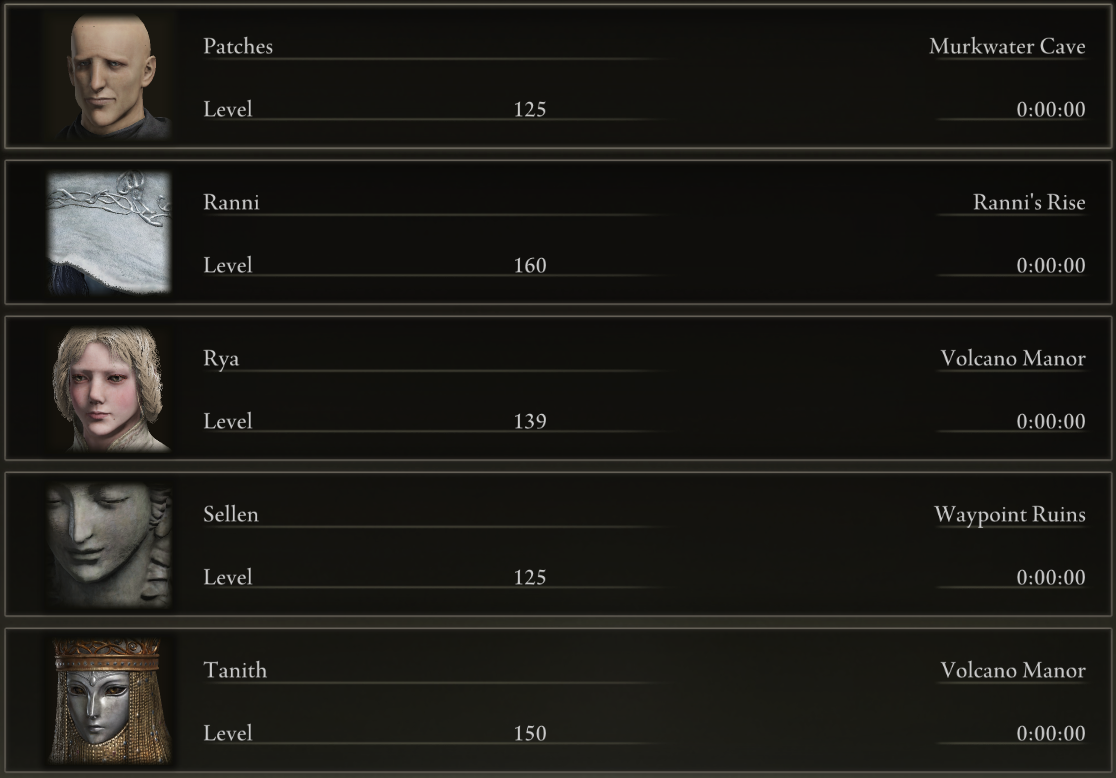The image size is (1116, 778).
Task: Click Tanith's Volcano Manor location
Action: coord(1013,671)
